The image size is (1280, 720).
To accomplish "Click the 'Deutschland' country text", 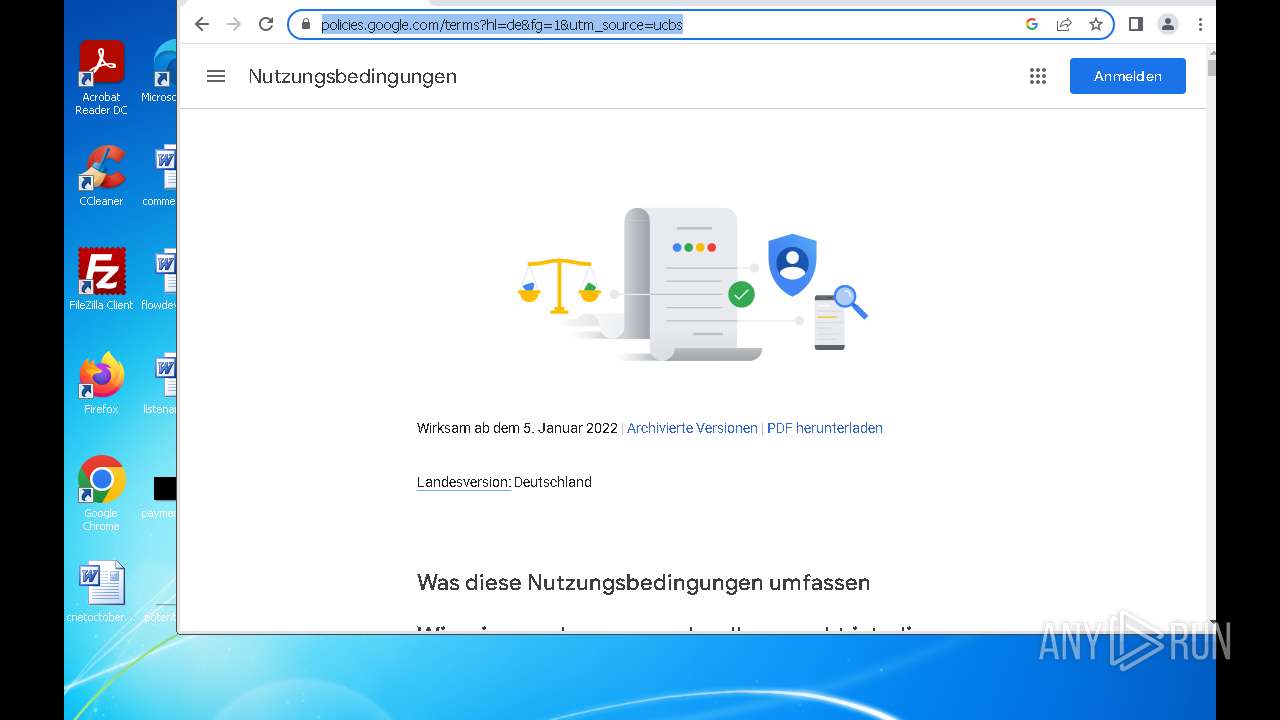I will click(553, 482).
